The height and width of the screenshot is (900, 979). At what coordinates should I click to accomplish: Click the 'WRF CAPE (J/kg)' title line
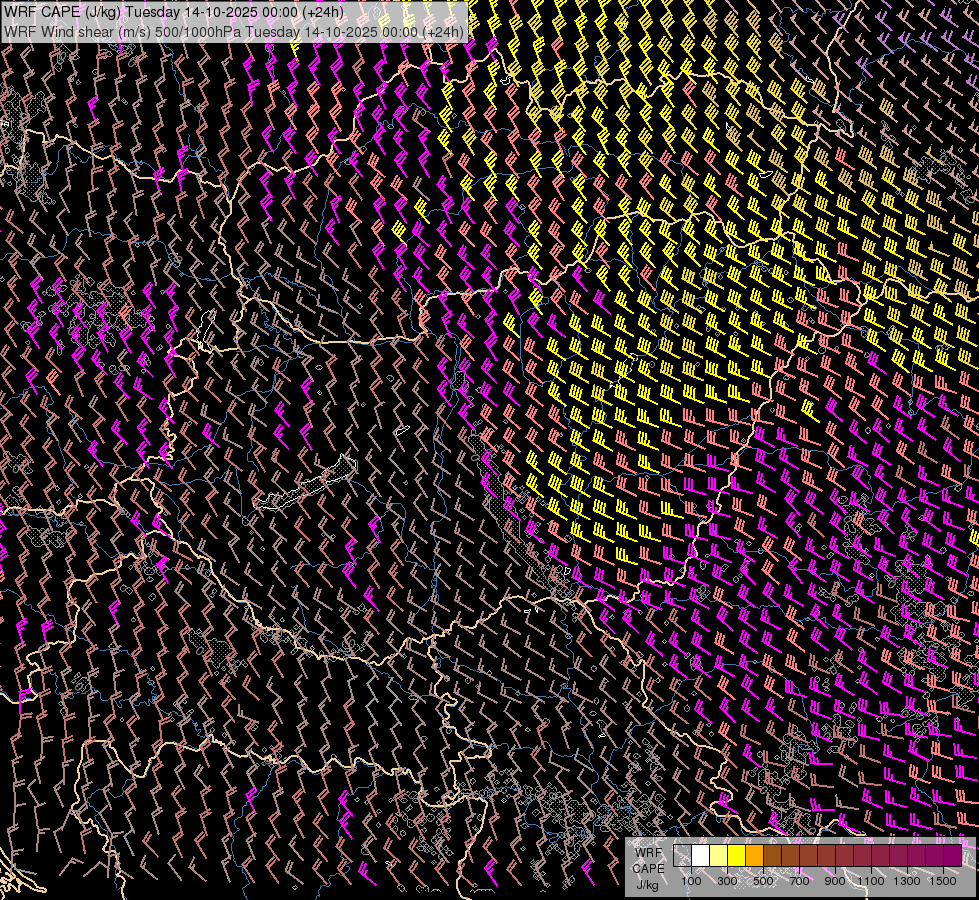(x=174, y=12)
